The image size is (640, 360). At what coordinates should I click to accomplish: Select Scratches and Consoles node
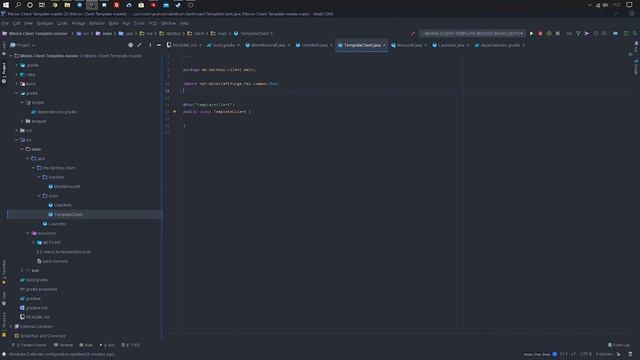pyautogui.click(x=42, y=336)
